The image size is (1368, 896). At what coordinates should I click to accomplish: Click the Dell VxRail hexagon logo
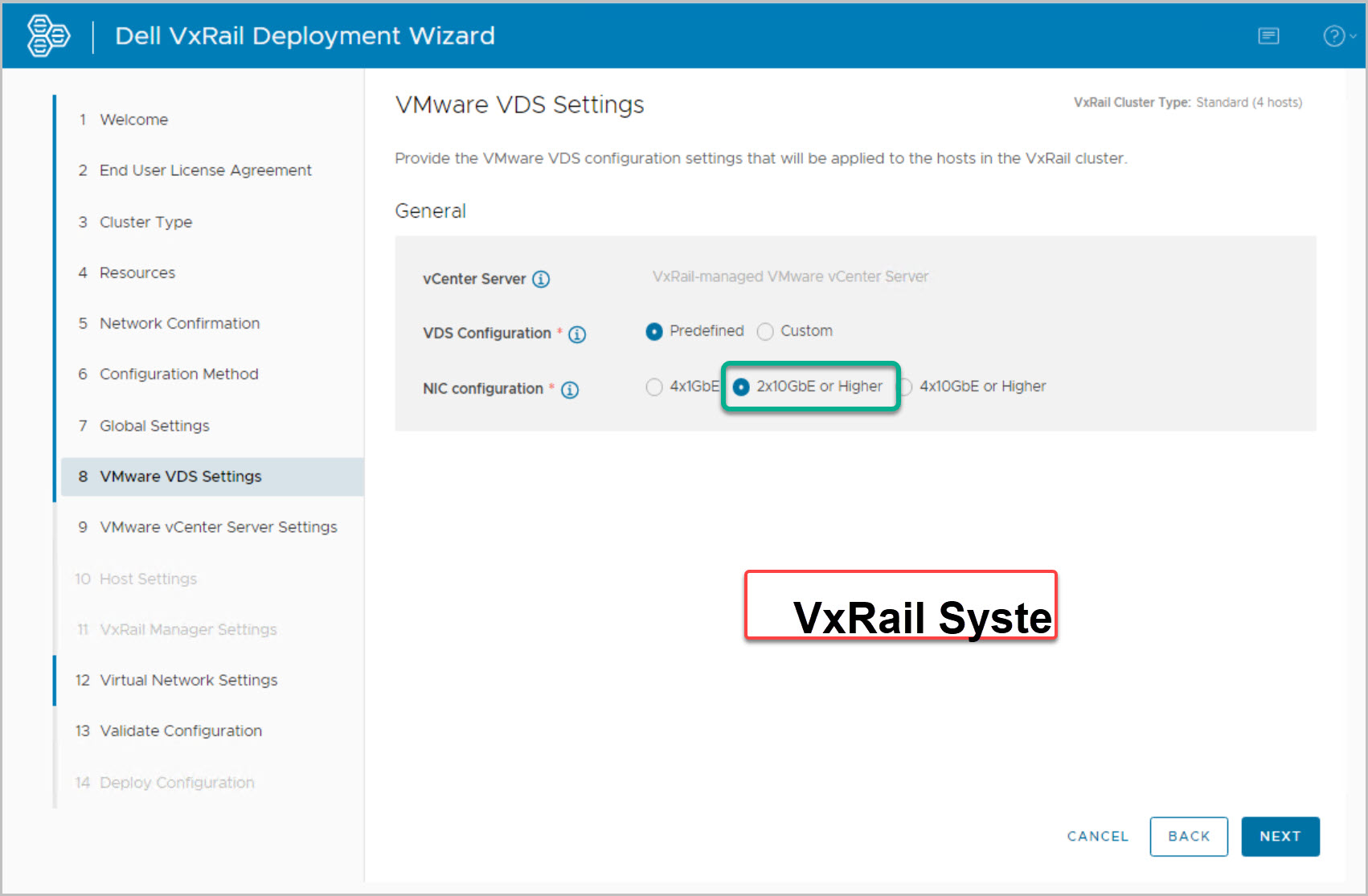pyautogui.click(x=47, y=36)
